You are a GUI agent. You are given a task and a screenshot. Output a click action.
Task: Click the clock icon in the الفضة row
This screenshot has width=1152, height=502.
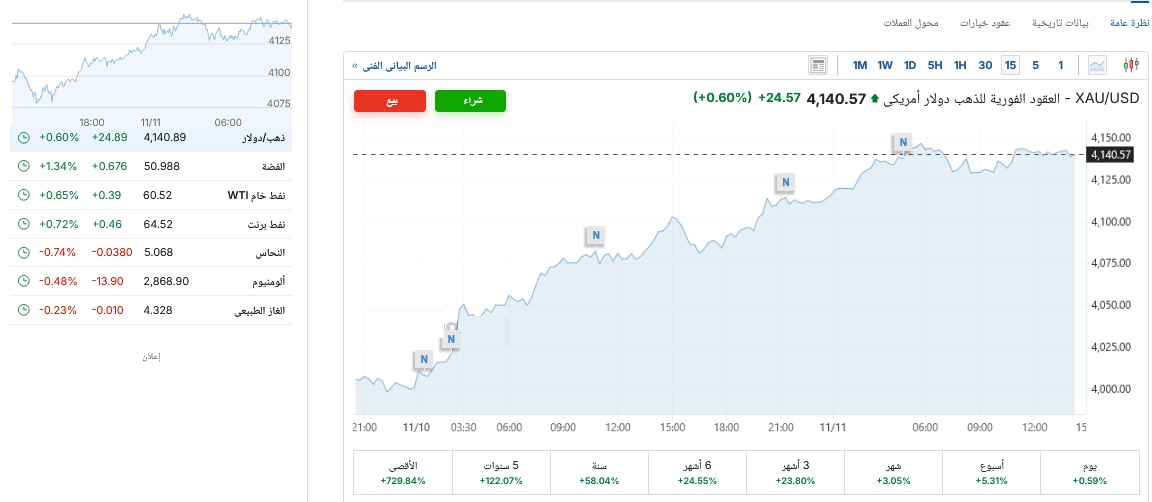24,166
